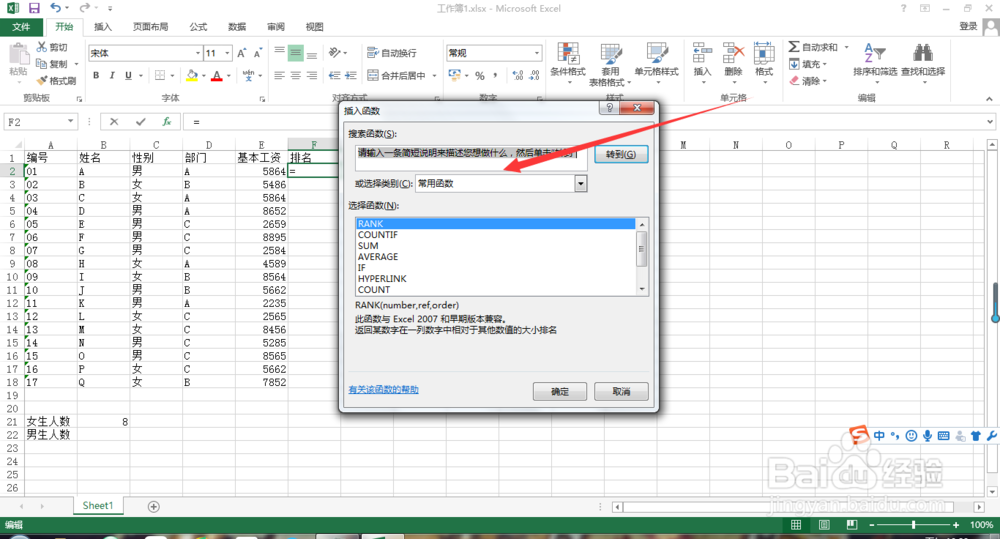The height and width of the screenshot is (539, 1000).
Task: Open the category dropdown 常用函数
Action: click(580, 184)
